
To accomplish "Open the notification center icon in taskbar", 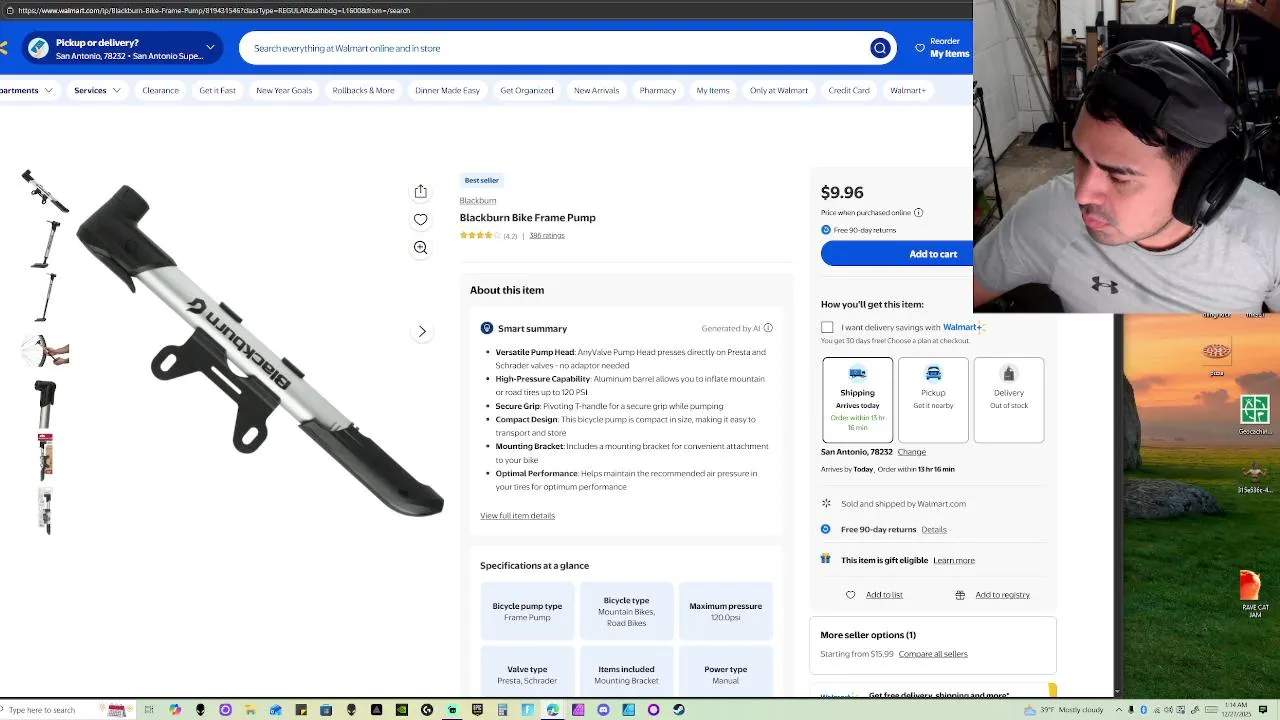I will [x=1263, y=710].
